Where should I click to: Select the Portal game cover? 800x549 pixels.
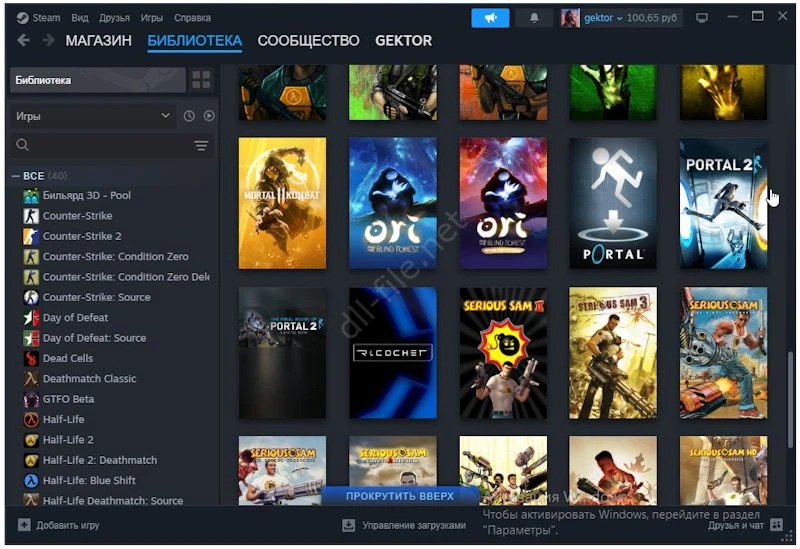(613, 203)
